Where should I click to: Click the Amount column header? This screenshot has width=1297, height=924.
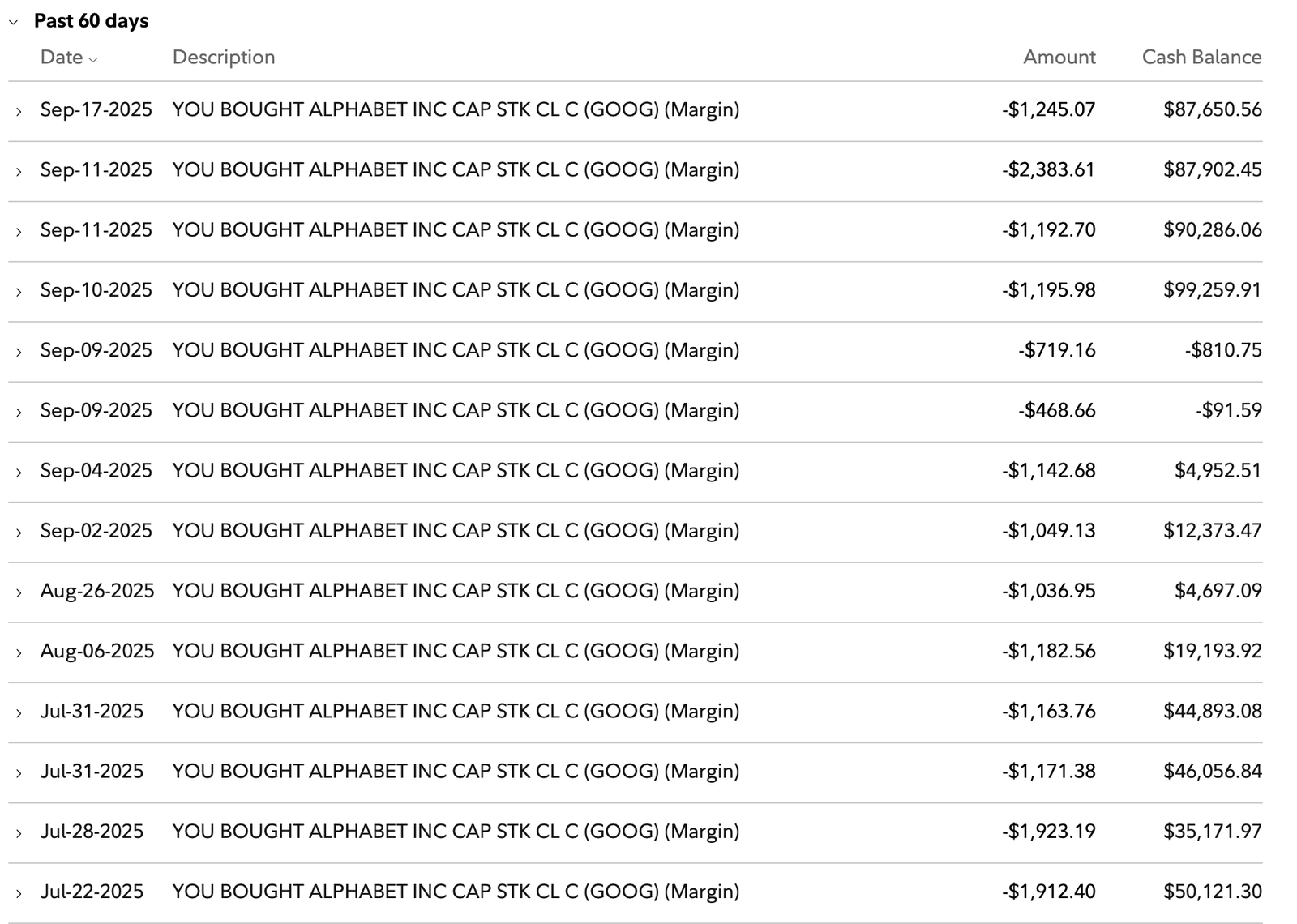[x=1059, y=58]
